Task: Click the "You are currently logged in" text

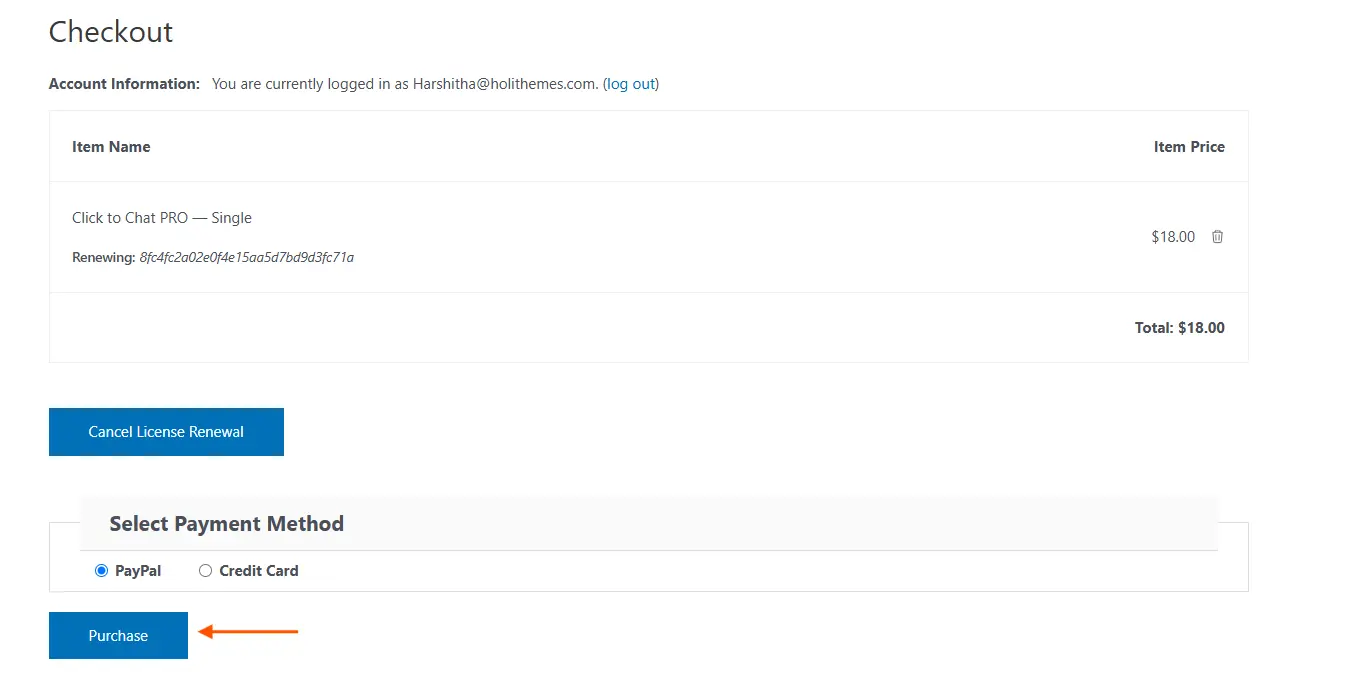Action: [x=310, y=84]
